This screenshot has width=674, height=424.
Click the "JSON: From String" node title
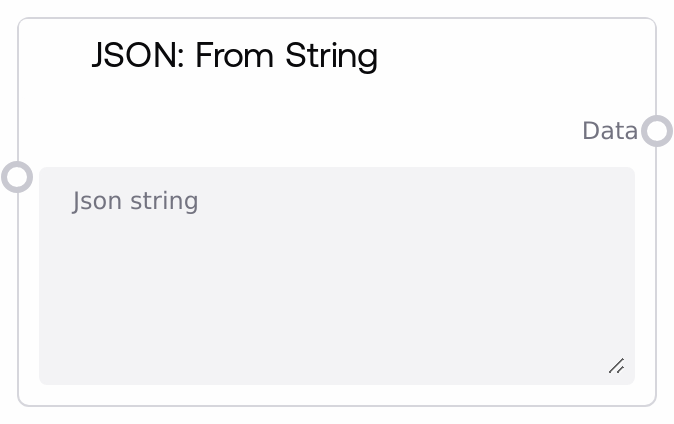coord(234,55)
